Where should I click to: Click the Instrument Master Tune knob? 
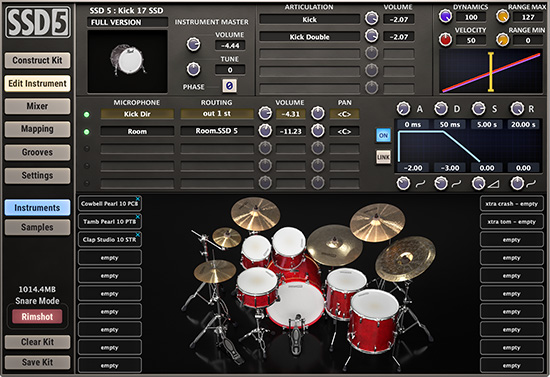tap(193, 69)
